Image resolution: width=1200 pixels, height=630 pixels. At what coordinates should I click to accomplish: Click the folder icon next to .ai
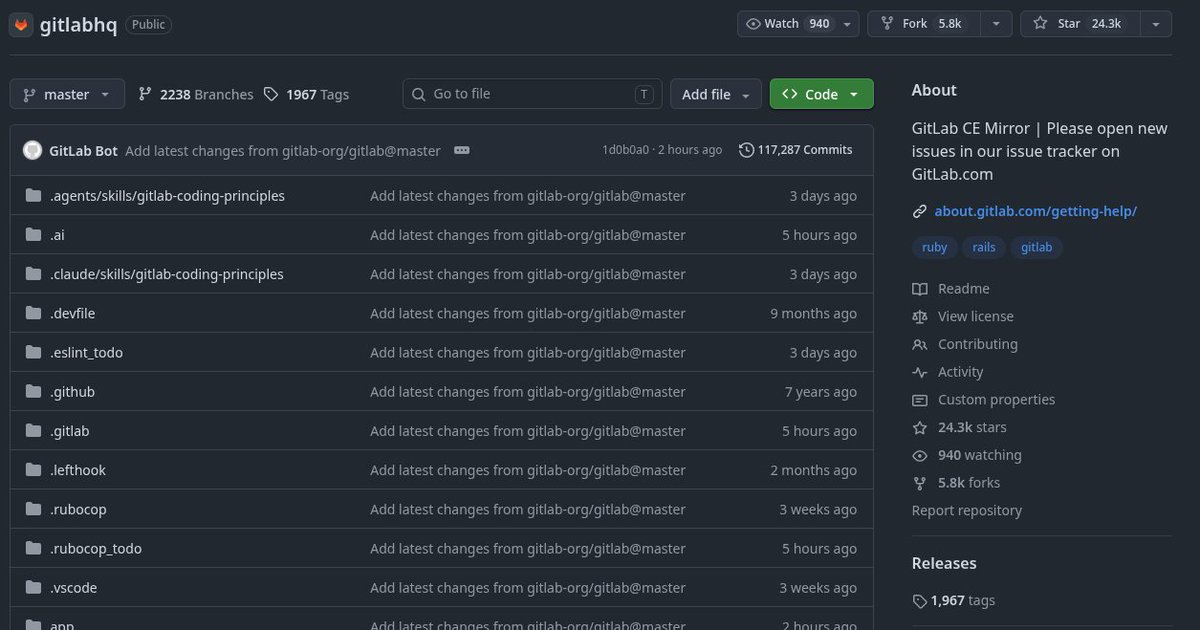pyautogui.click(x=33, y=235)
